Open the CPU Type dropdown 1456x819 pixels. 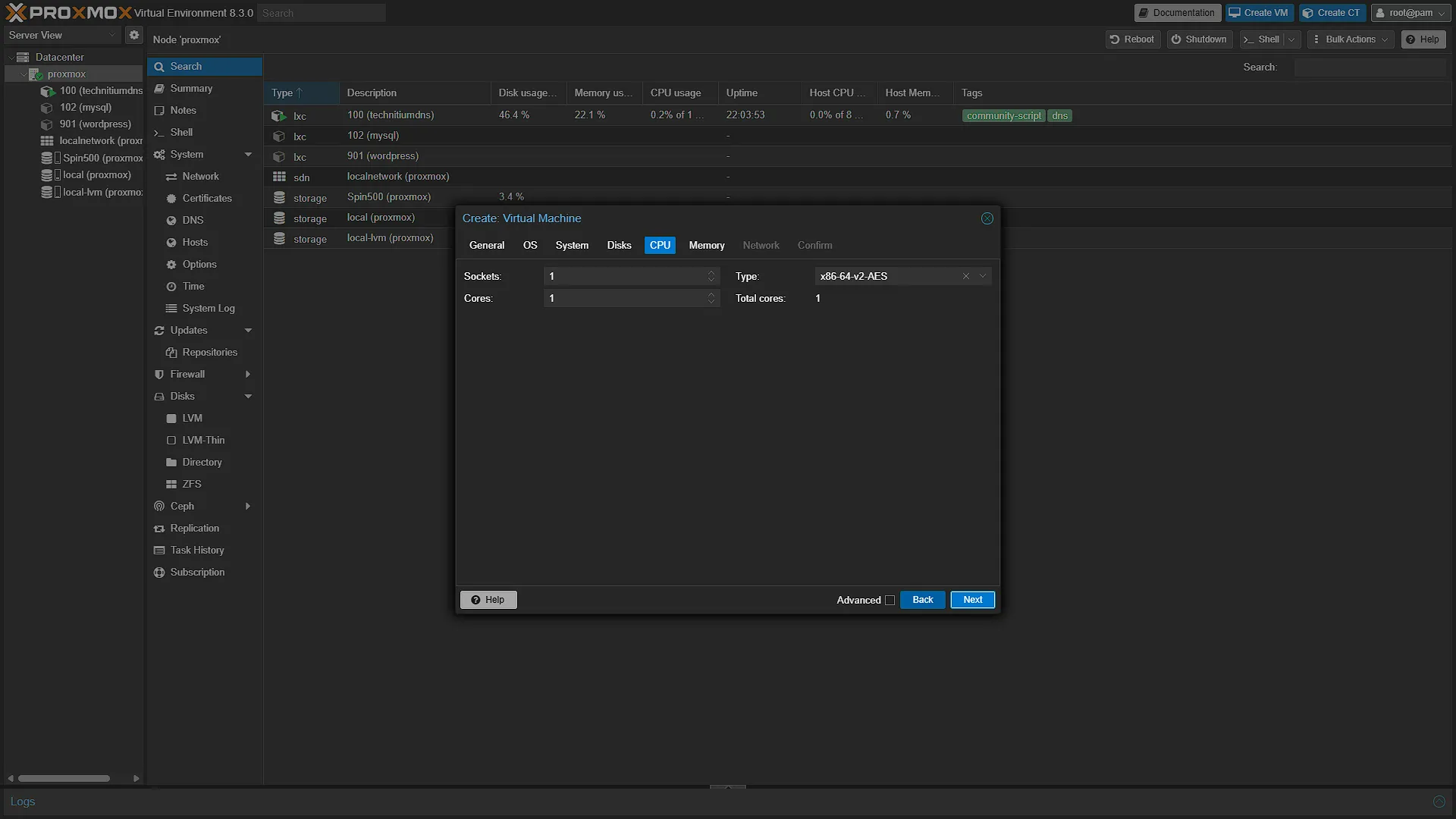(x=983, y=276)
